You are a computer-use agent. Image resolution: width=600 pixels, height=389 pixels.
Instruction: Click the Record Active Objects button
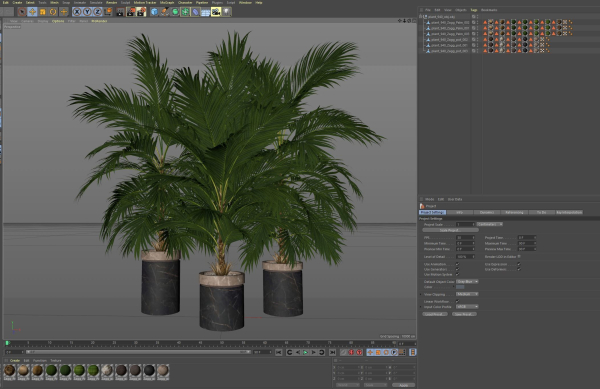(351, 352)
